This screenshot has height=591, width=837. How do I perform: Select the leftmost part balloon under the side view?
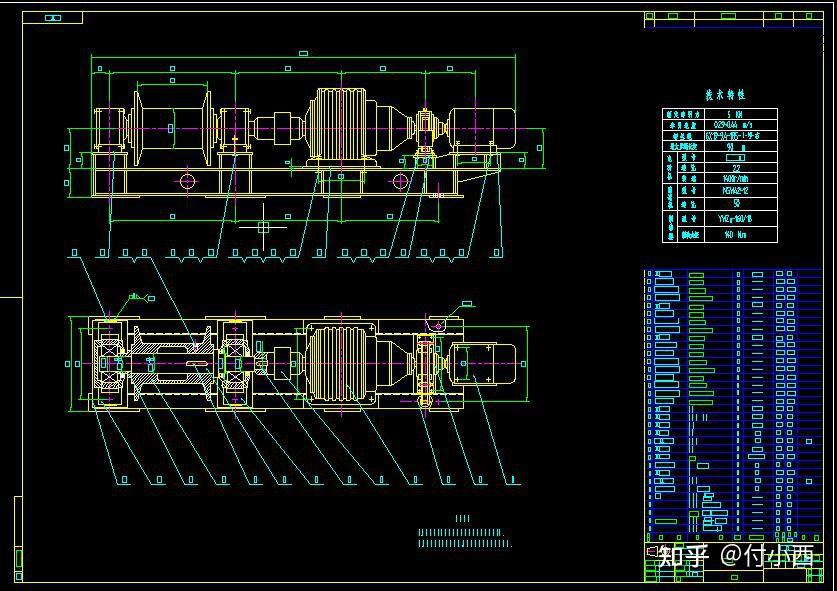[74, 253]
